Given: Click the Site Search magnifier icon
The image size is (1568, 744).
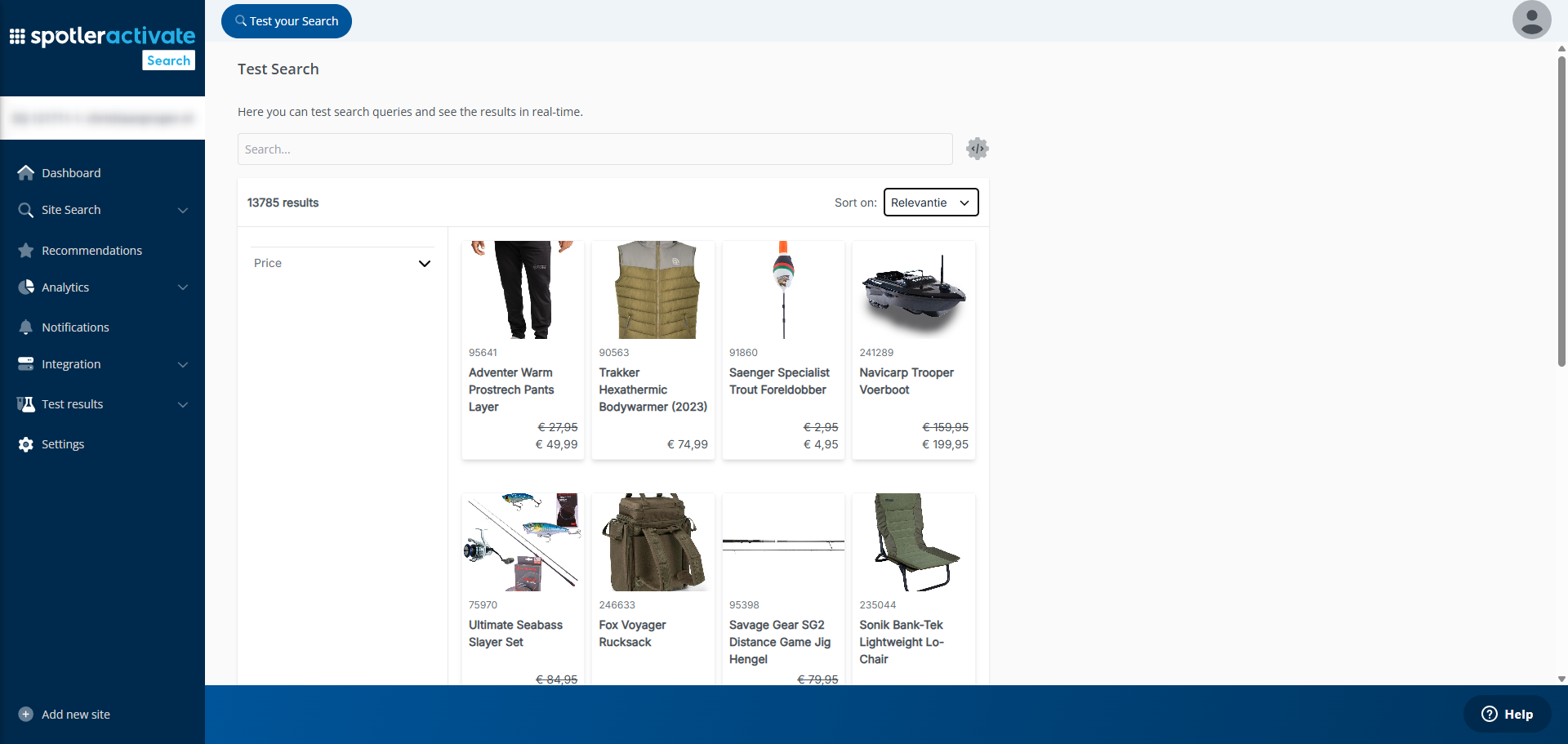Looking at the screenshot, I should click(26, 210).
